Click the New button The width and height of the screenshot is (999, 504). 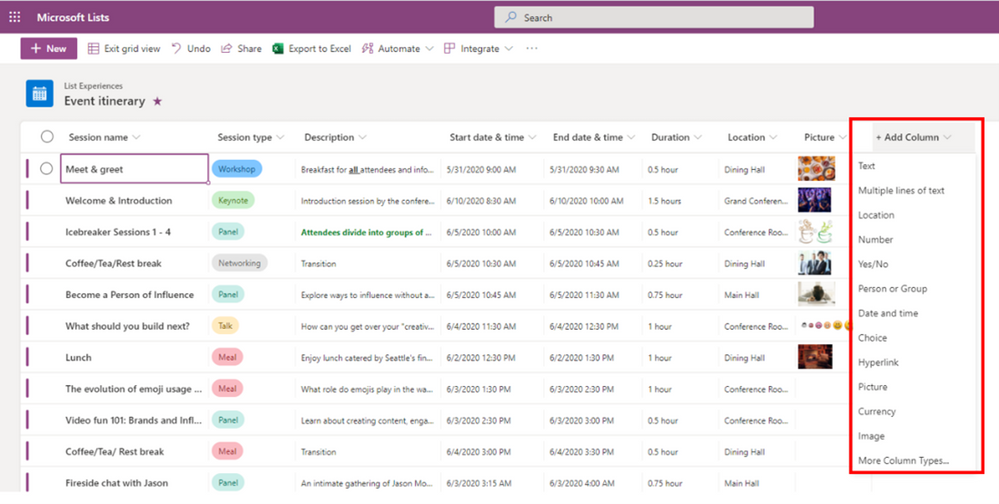tap(48, 48)
